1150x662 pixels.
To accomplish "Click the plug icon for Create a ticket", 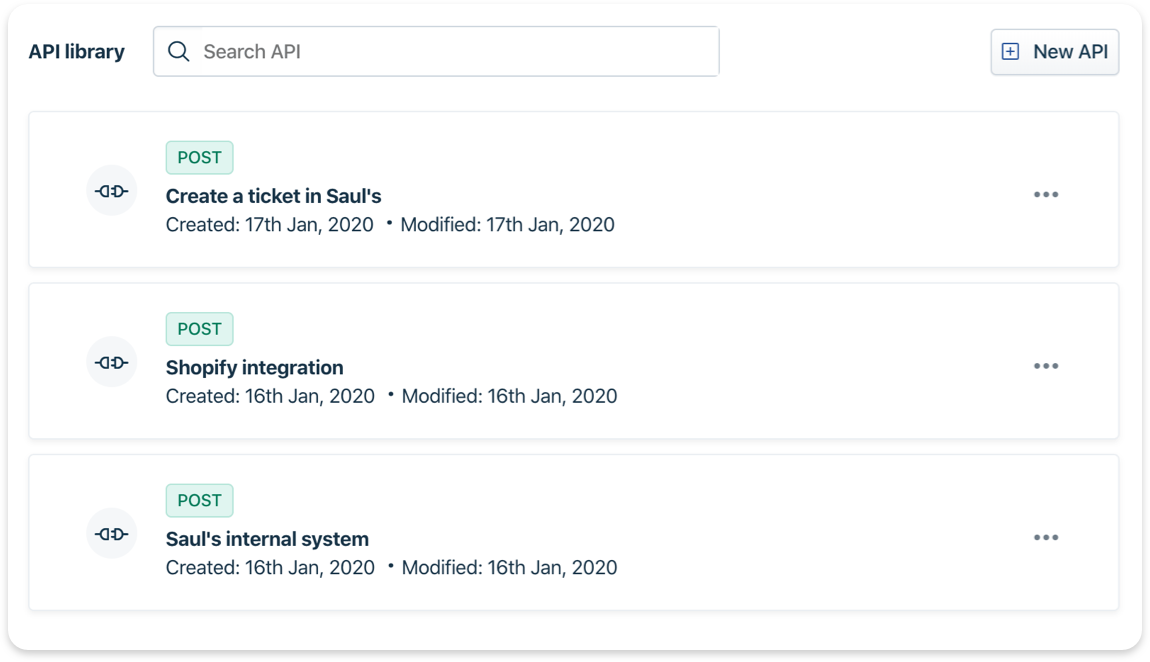I will 111,191.
